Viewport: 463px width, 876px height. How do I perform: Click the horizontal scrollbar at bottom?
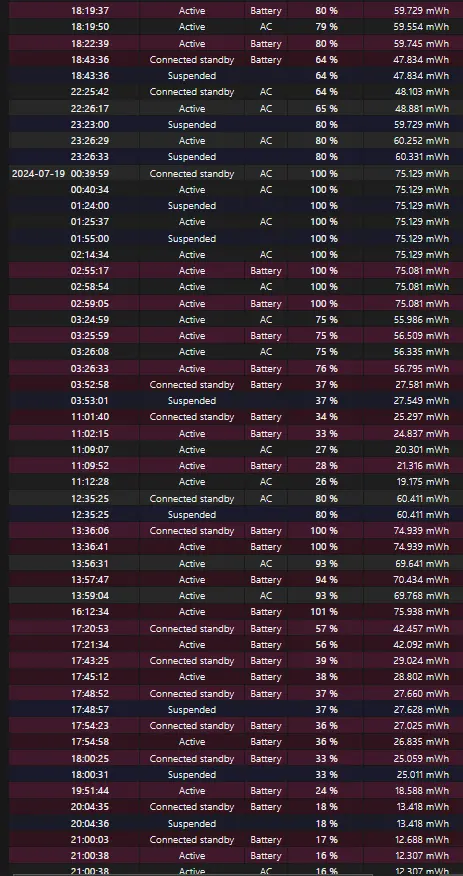236,874
